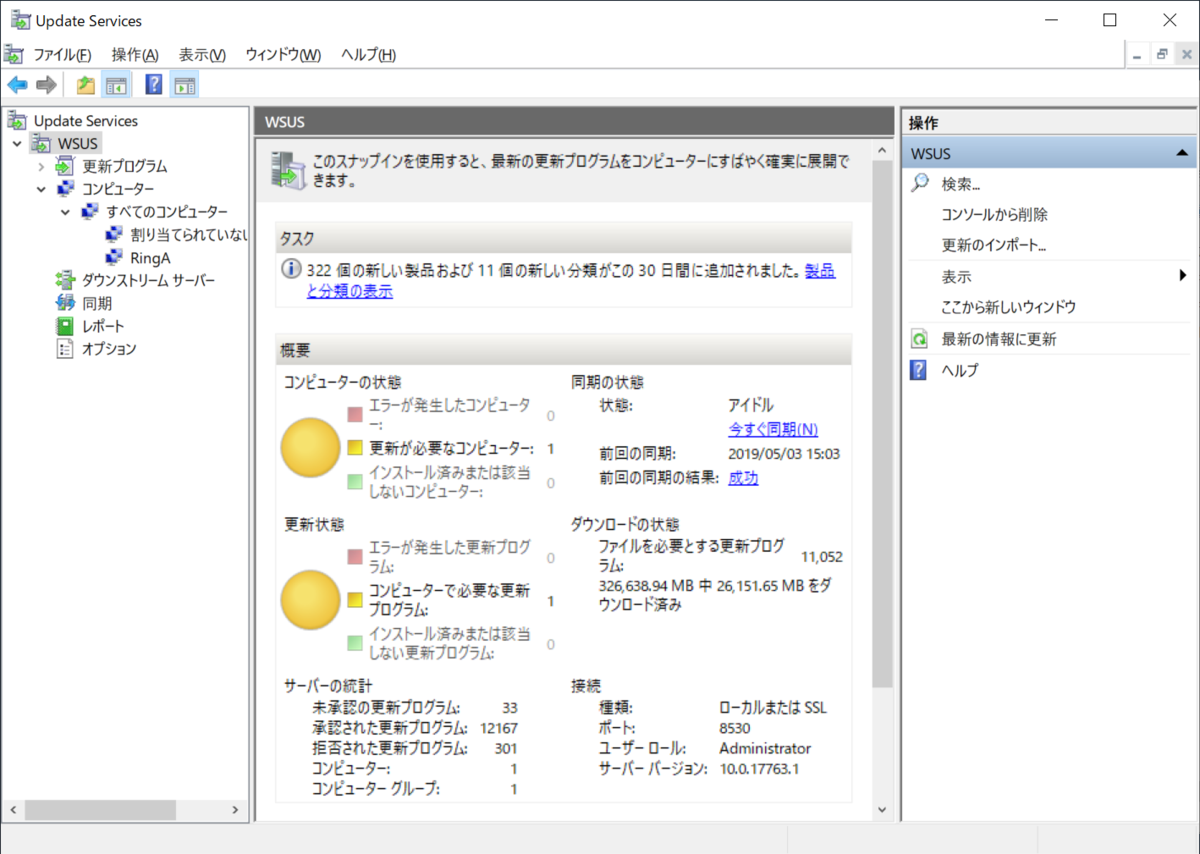1200x854 pixels.
Task: Select 割り当てられていない computer group
Action: 189,234
